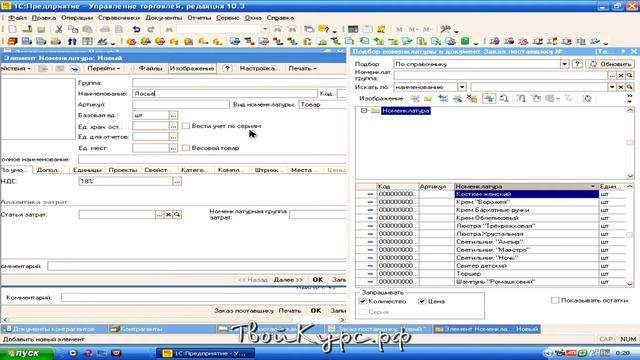
Task: Open Статья затрат selection ellipsis button
Action: coord(159,214)
